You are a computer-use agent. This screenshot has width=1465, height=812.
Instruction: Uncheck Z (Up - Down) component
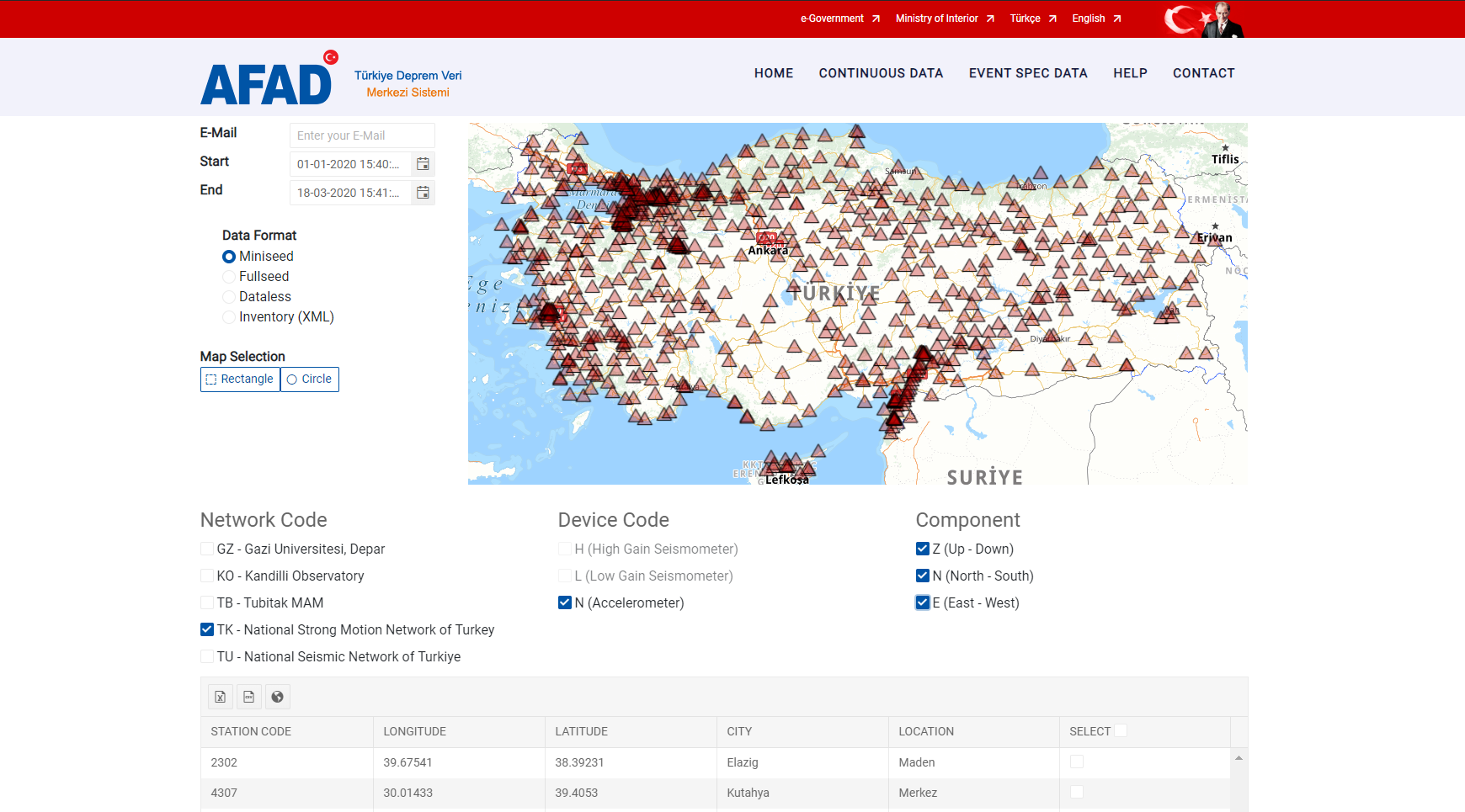(x=923, y=549)
